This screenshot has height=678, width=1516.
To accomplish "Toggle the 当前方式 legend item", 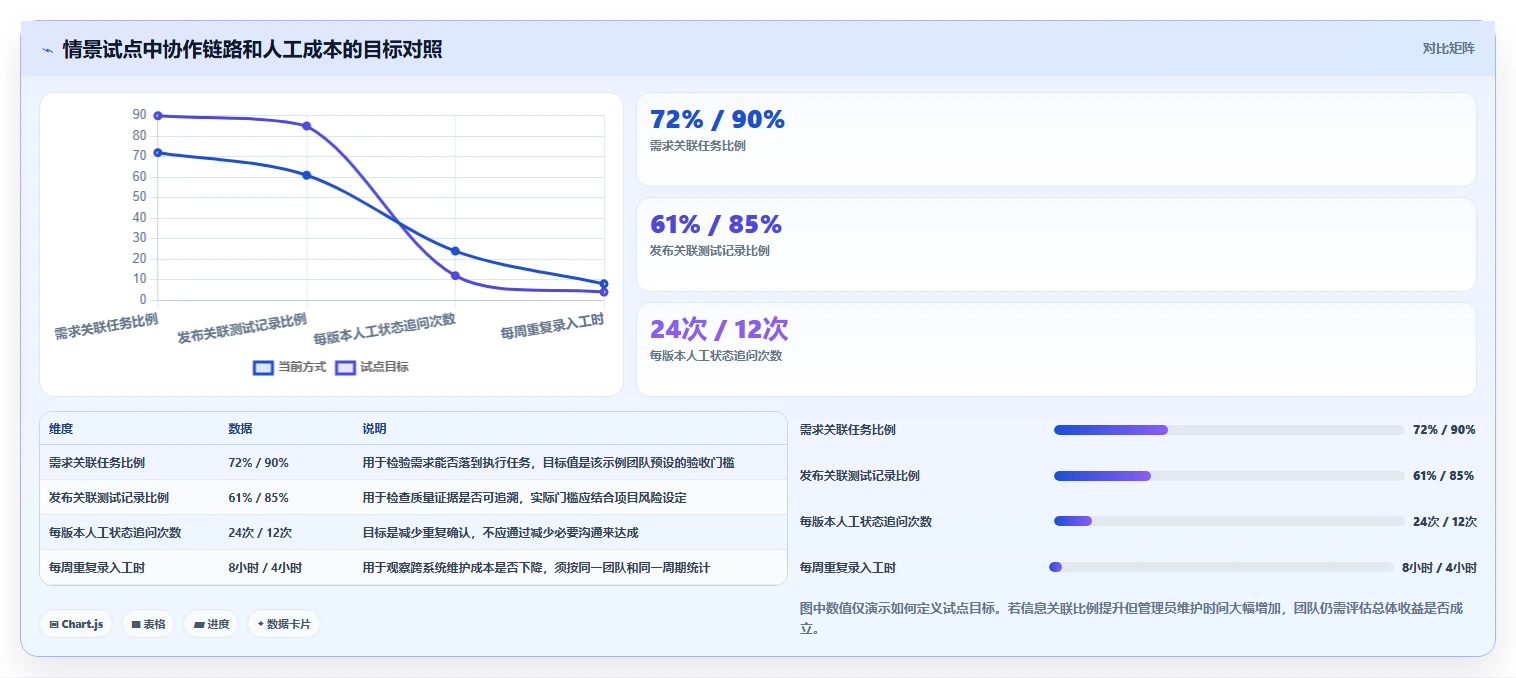I will [x=290, y=367].
